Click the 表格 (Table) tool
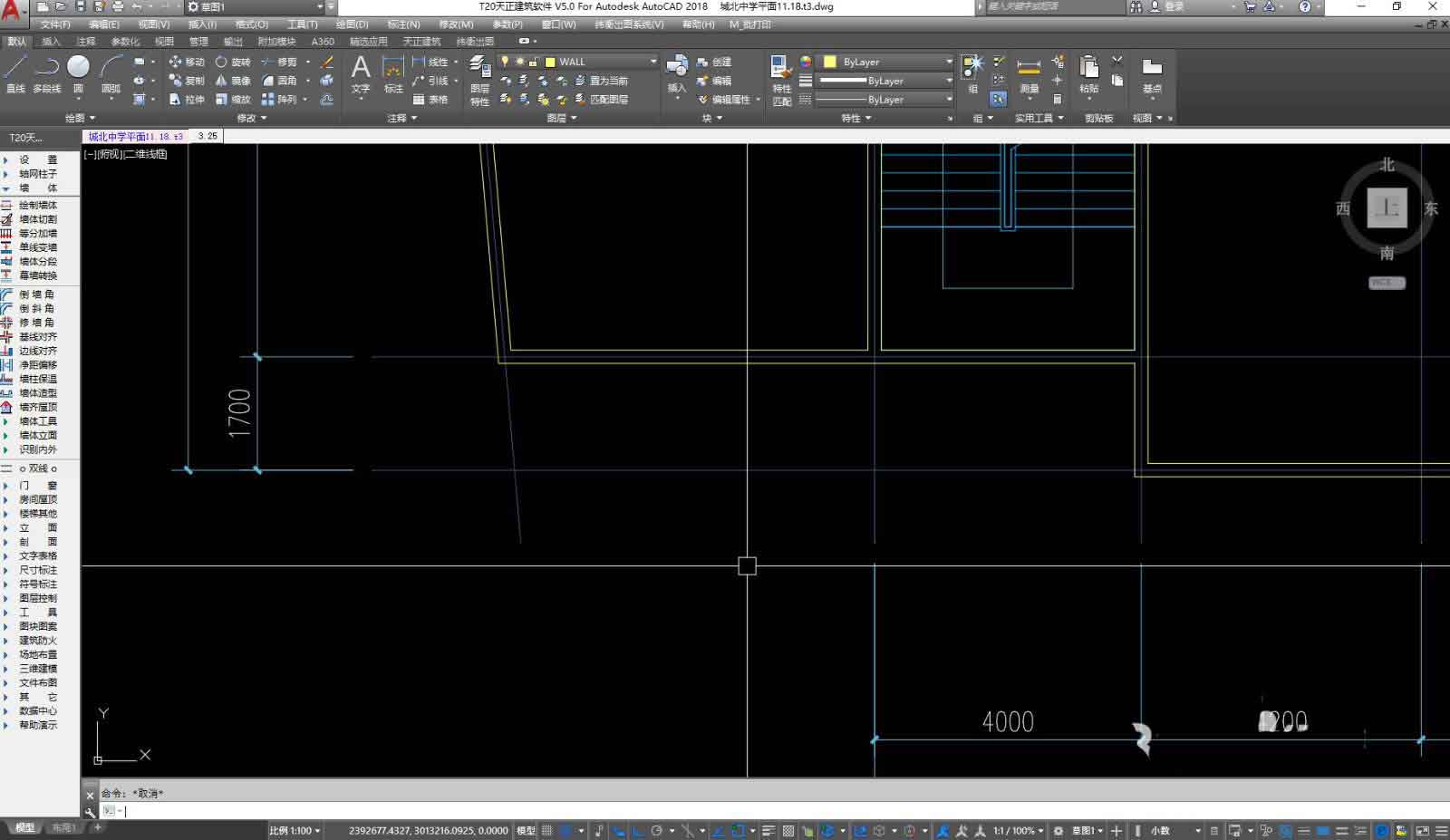Image resolution: width=1450 pixels, height=840 pixels. (430, 100)
